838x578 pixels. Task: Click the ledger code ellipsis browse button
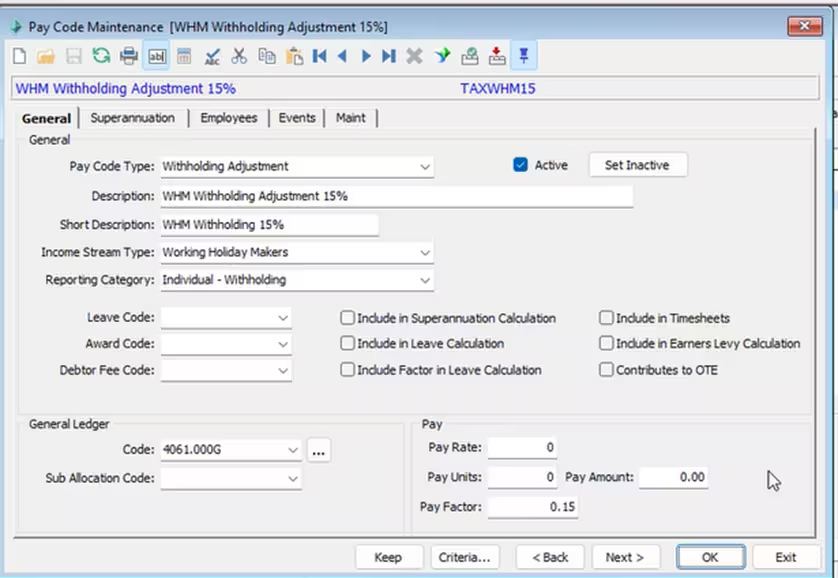(319, 450)
